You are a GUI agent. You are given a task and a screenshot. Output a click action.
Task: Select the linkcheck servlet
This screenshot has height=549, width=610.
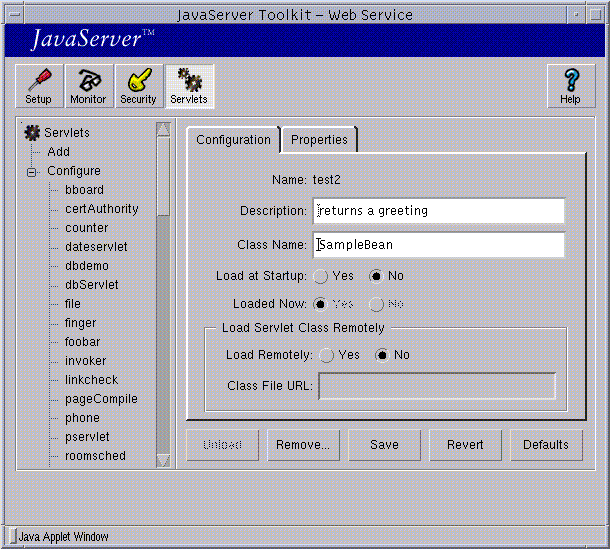pyautogui.click(x=91, y=380)
